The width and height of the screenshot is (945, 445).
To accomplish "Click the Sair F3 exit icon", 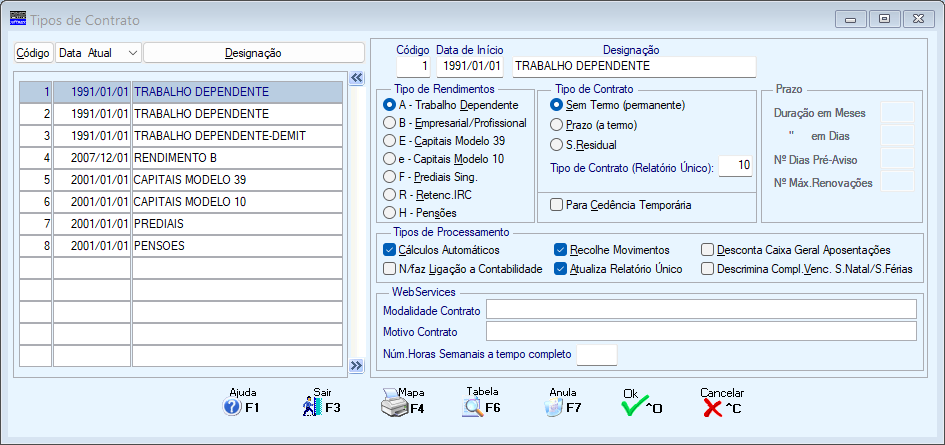I will pyautogui.click(x=313, y=408).
